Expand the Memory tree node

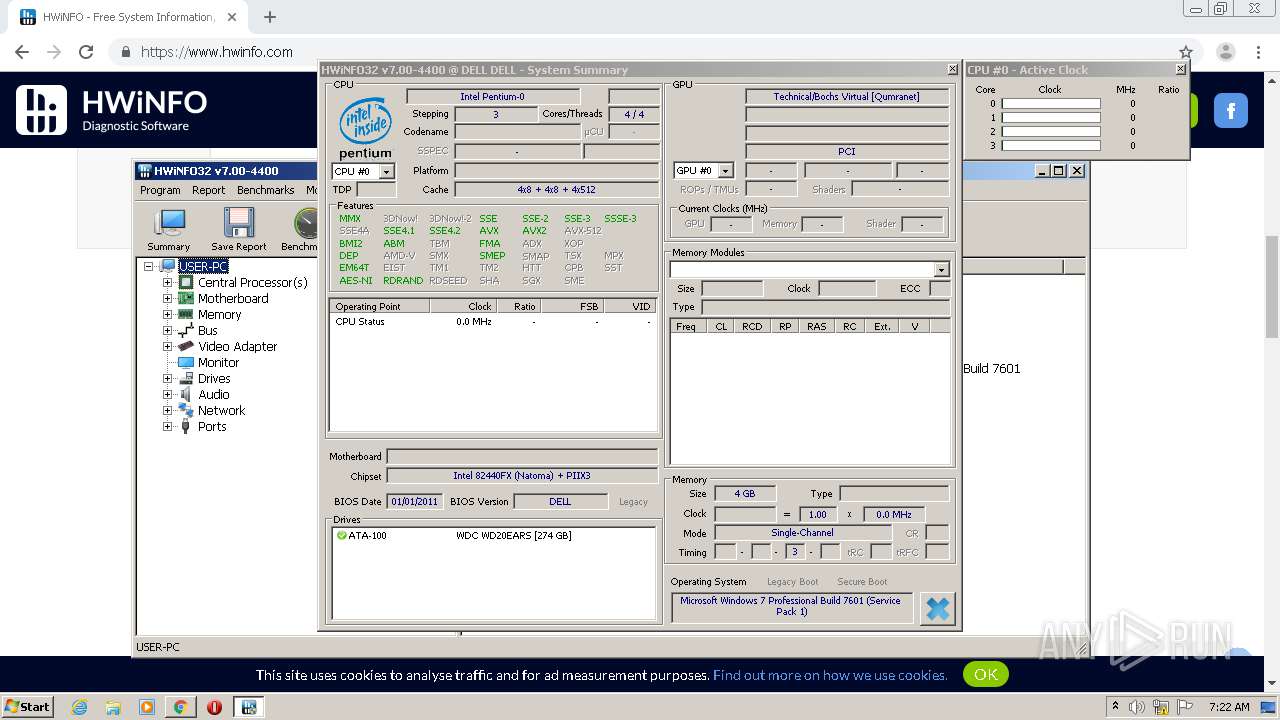168,314
